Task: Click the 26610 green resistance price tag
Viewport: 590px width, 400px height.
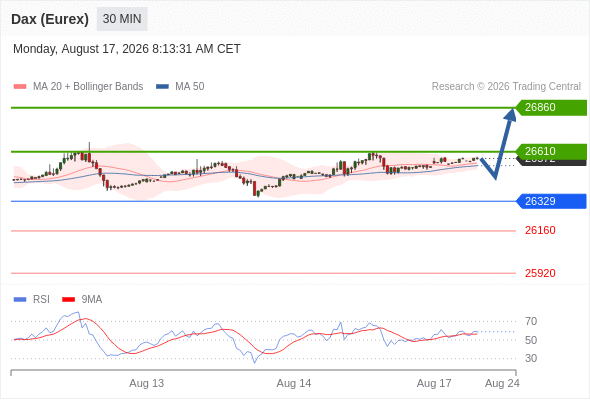Action: coord(551,151)
